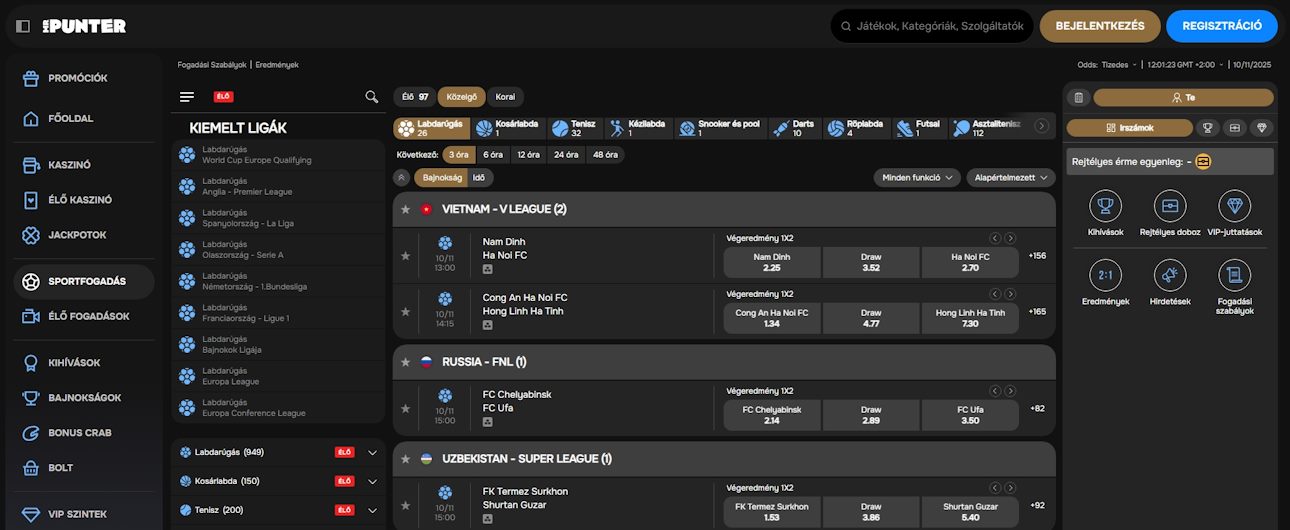Click the search magnifier in leagues panel
1290x530 pixels.
[x=372, y=97]
